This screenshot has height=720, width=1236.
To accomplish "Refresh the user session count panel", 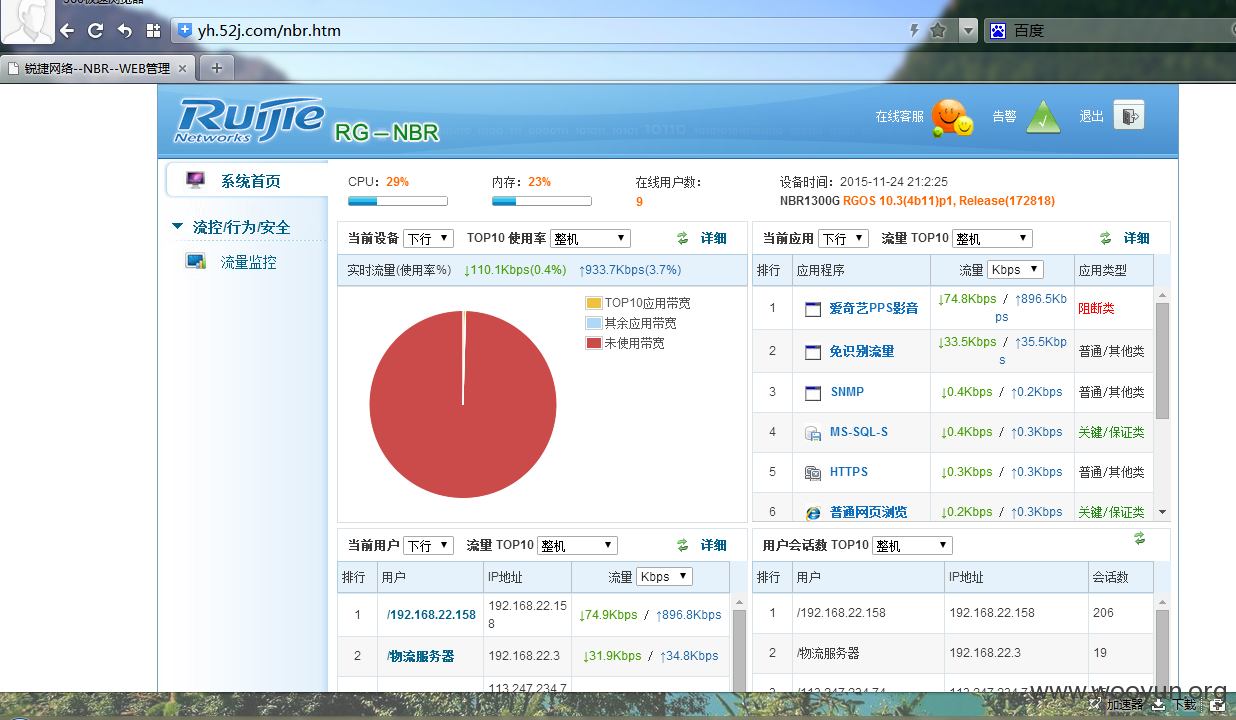I will tap(1139, 538).
